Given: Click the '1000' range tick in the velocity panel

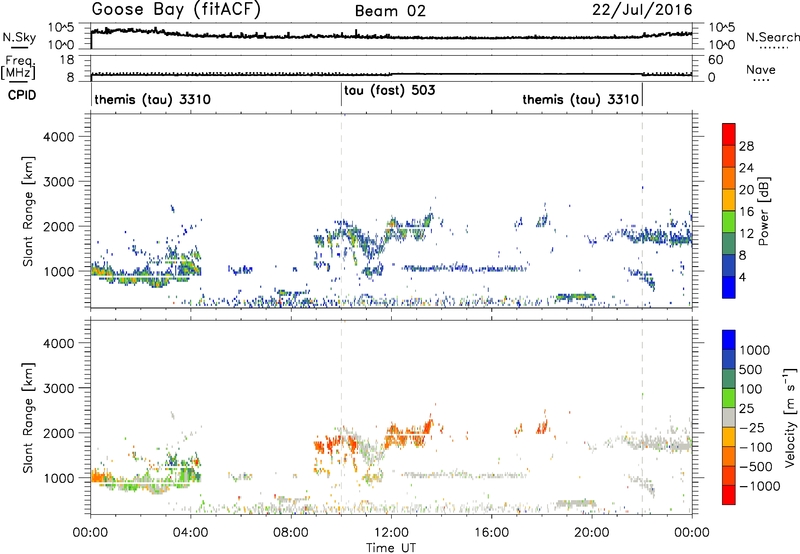Looking at the screenshot, I should pyautogui.click(x=59, y=478).
